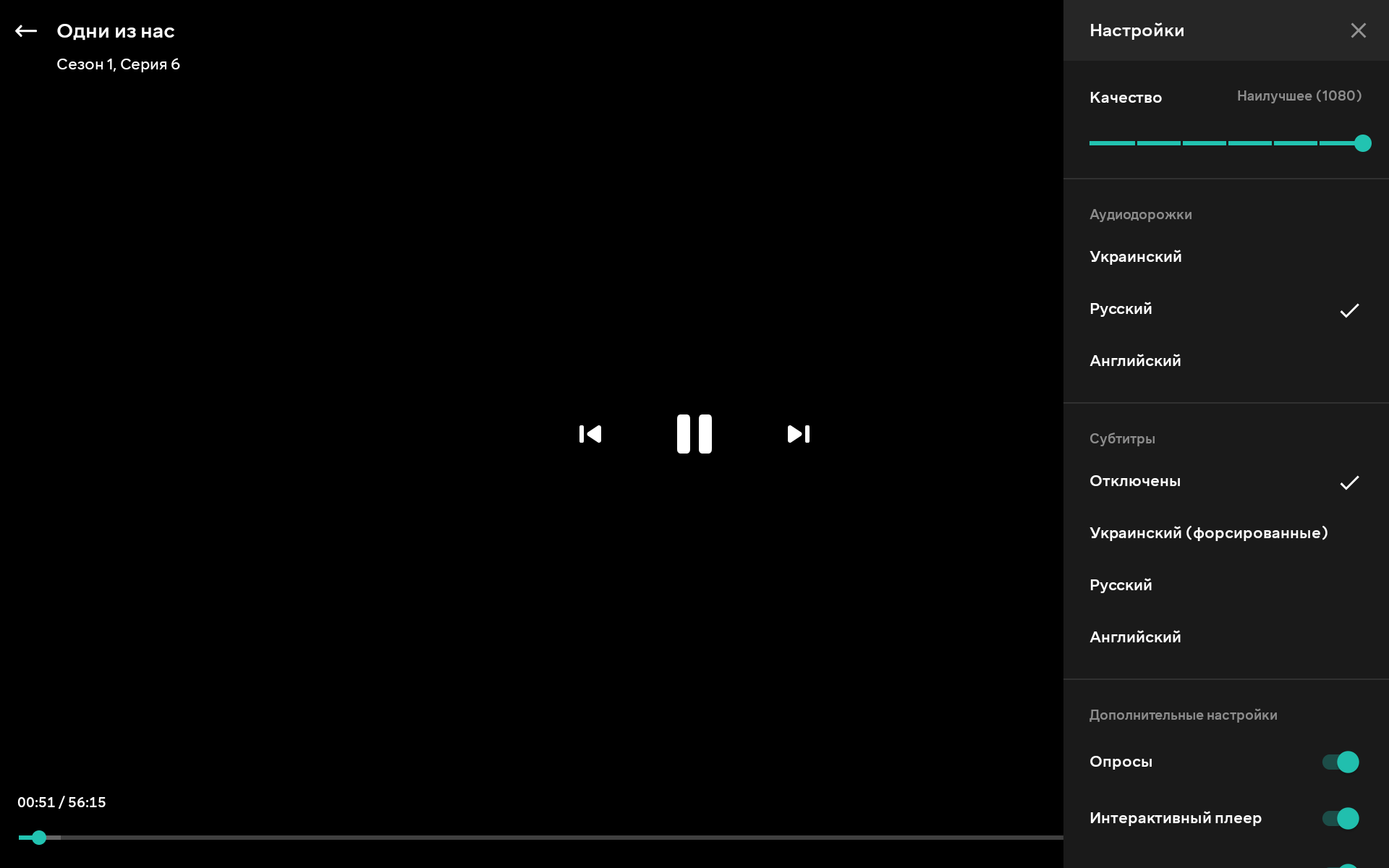Choose Отключены subtitles option

pos(1134,481)
